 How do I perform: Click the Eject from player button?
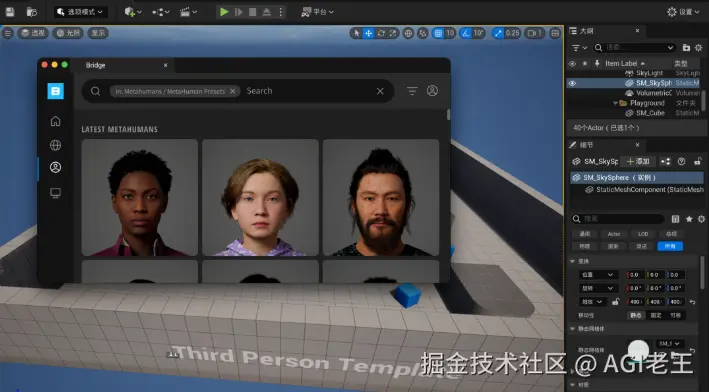[267, 12]
